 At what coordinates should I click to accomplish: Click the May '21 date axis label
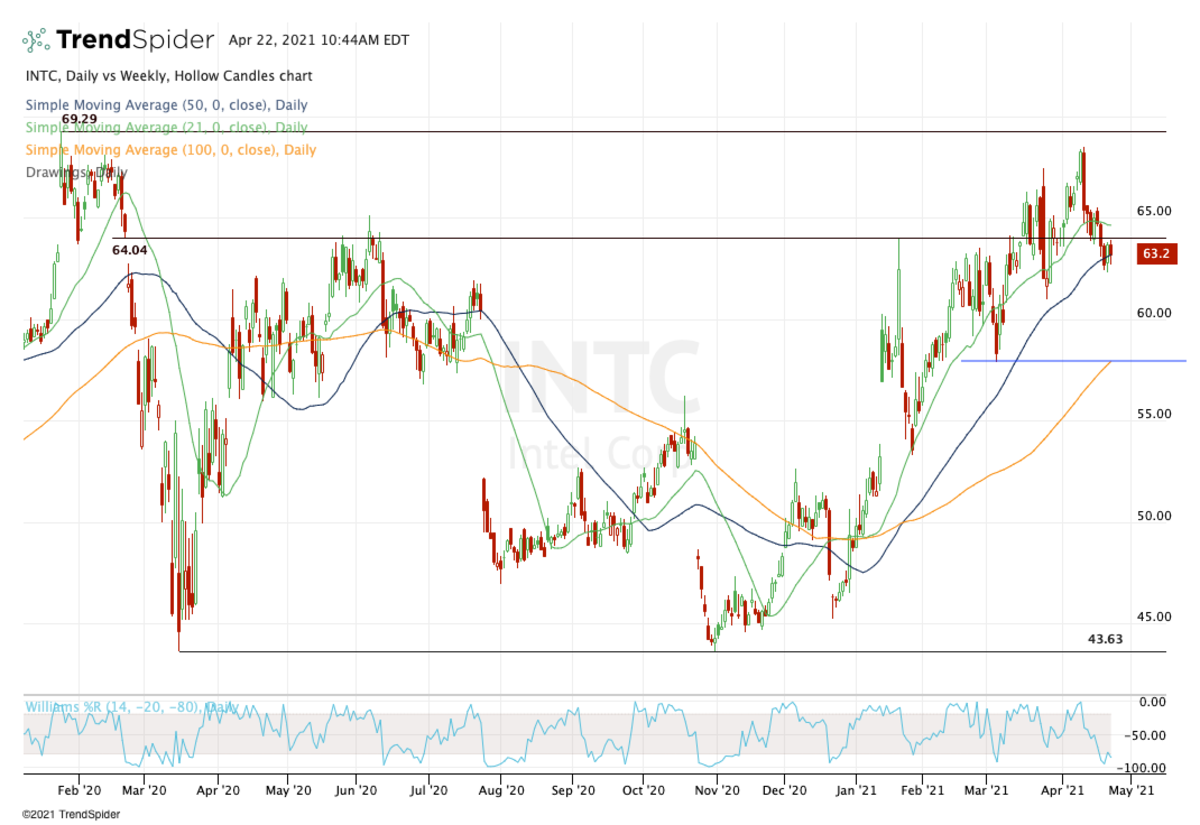point(1129,789)
